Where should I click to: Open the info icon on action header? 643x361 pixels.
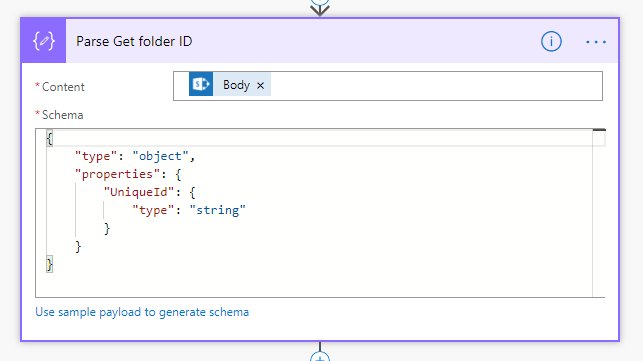(x=551, y=41)
